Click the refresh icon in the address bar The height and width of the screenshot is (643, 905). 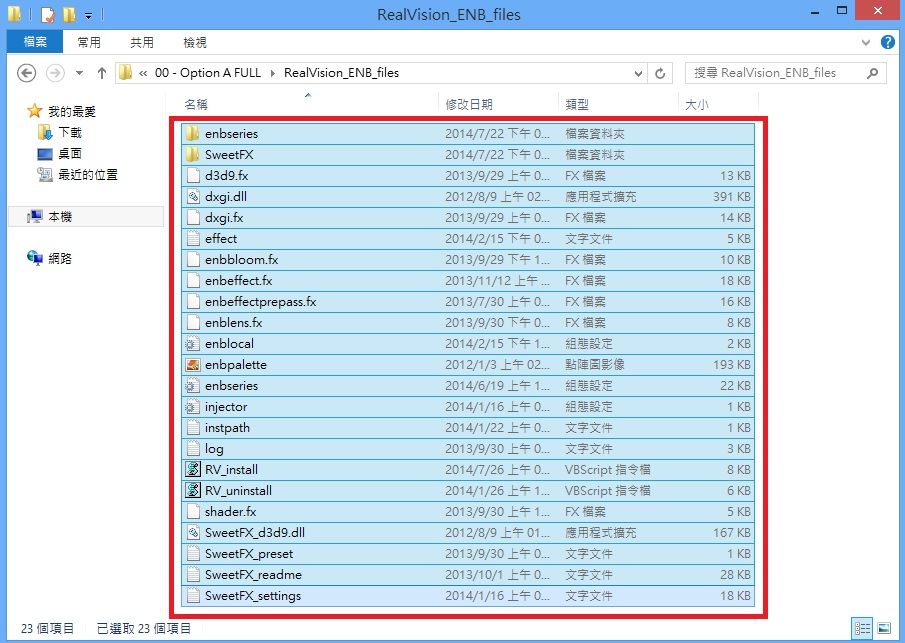pyautogui.click(x=658, y=72)
